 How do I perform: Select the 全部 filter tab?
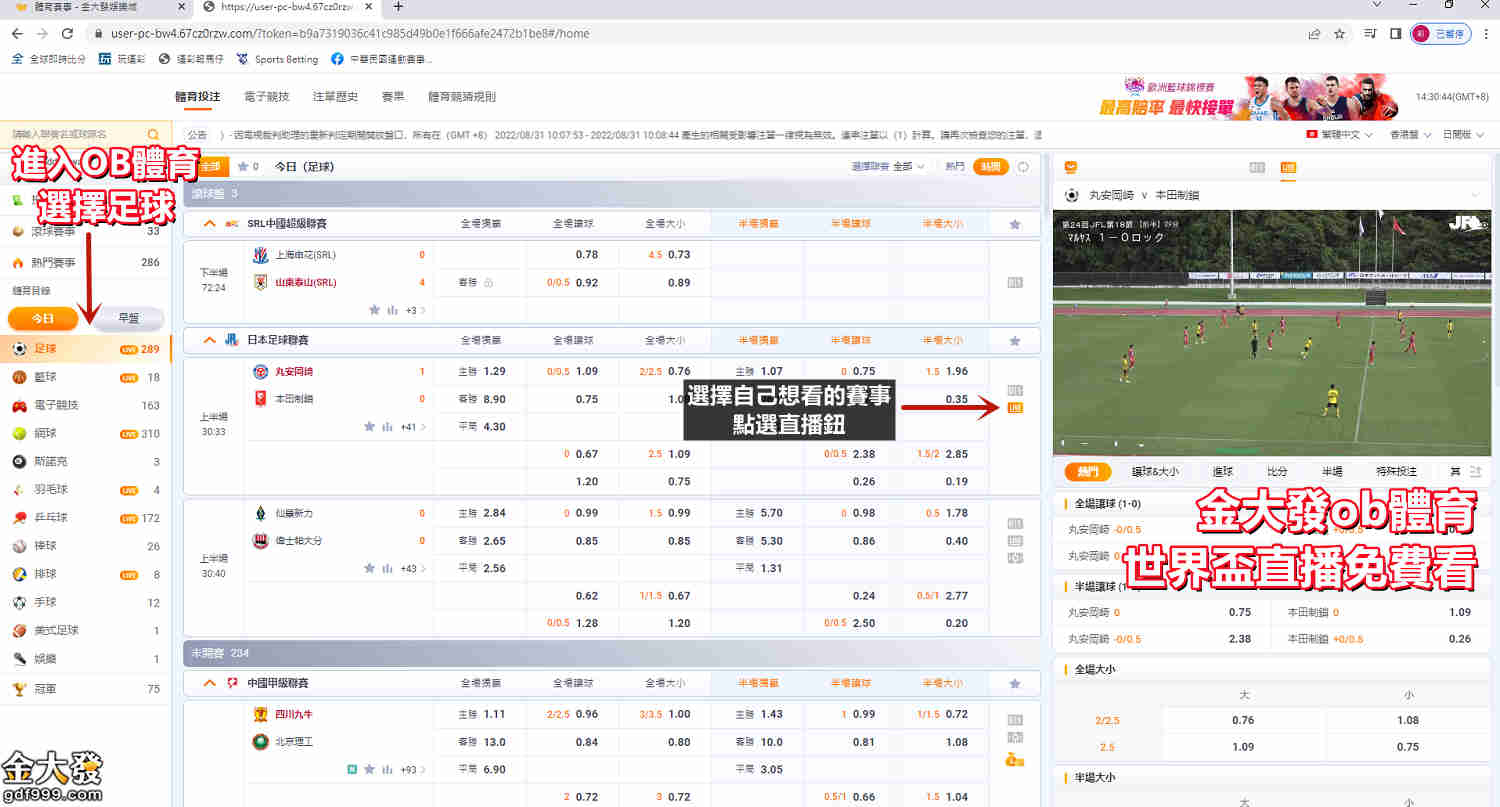click(x=210, y=167)
